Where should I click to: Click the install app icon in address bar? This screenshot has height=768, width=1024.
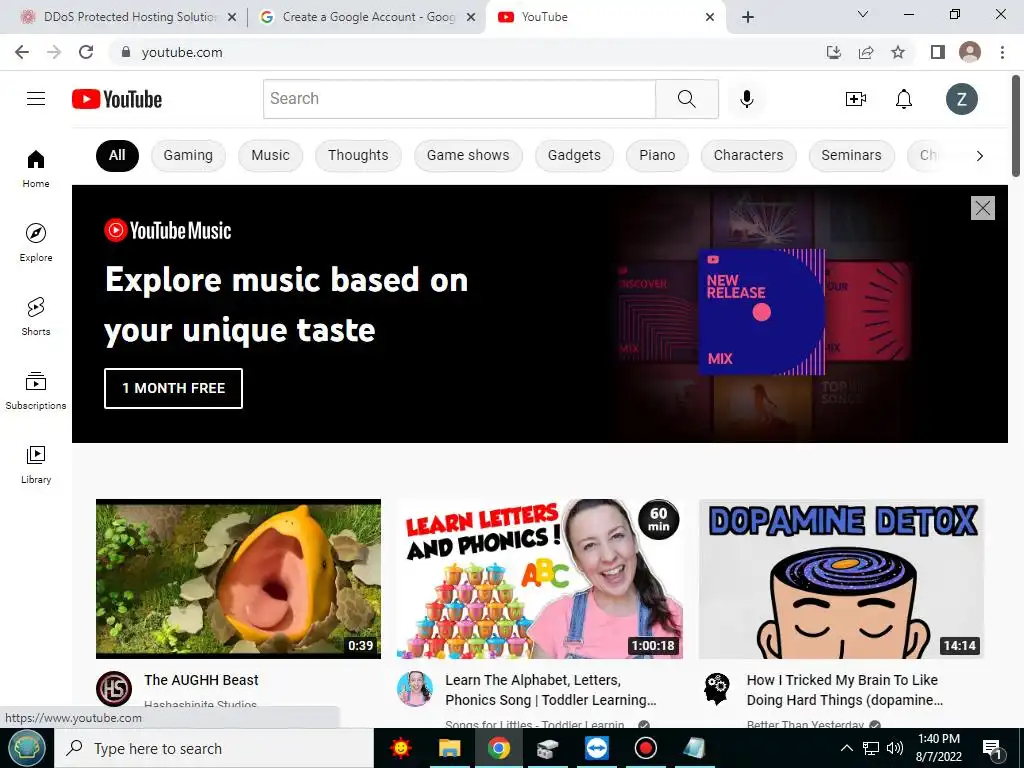834,52
